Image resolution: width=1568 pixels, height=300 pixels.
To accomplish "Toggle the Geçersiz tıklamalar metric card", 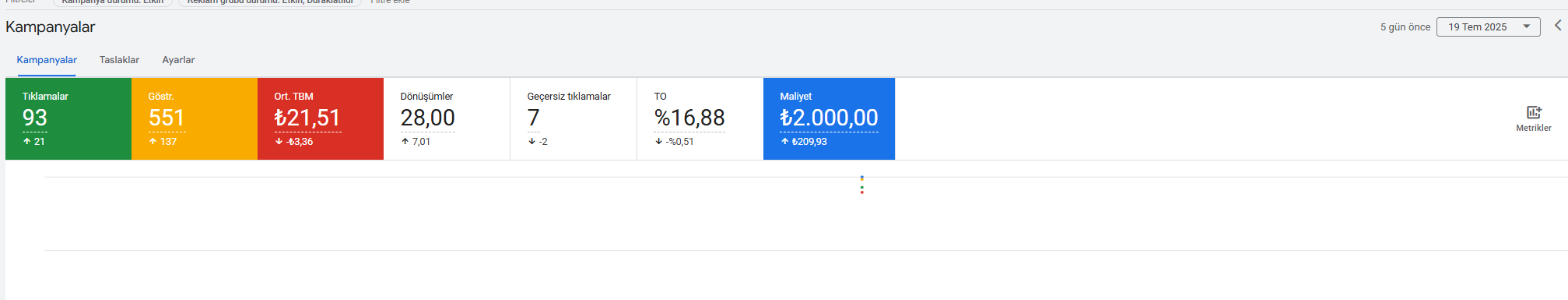I will (x=574, y=118).
